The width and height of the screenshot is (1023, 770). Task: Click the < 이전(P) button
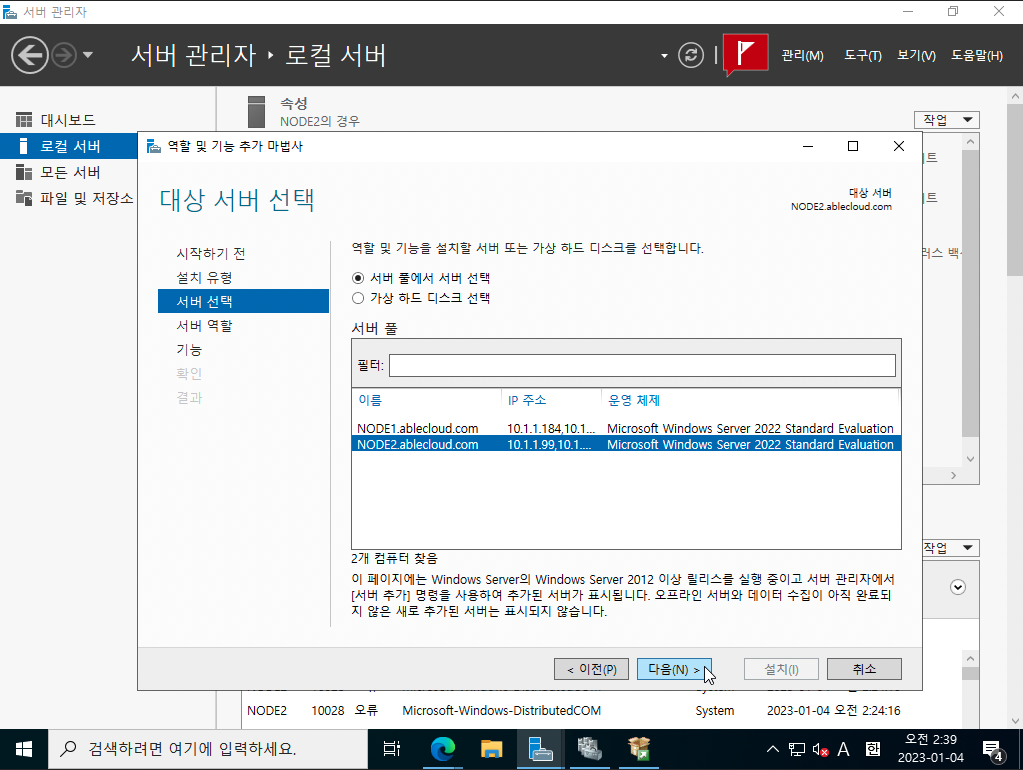click(591, 669)
